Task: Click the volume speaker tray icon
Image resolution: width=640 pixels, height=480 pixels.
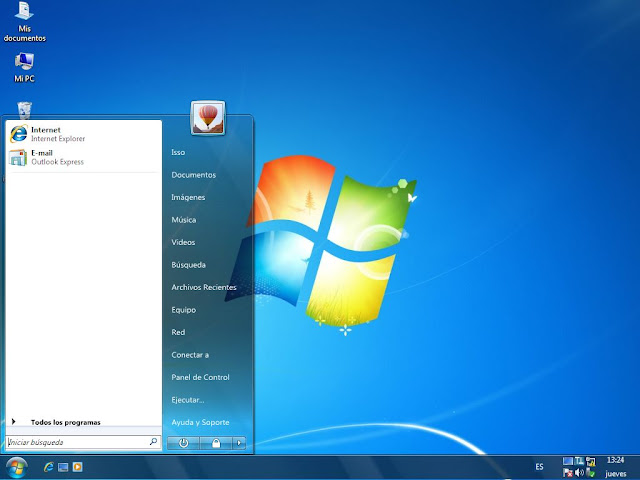Action: (x=579, y=473)
